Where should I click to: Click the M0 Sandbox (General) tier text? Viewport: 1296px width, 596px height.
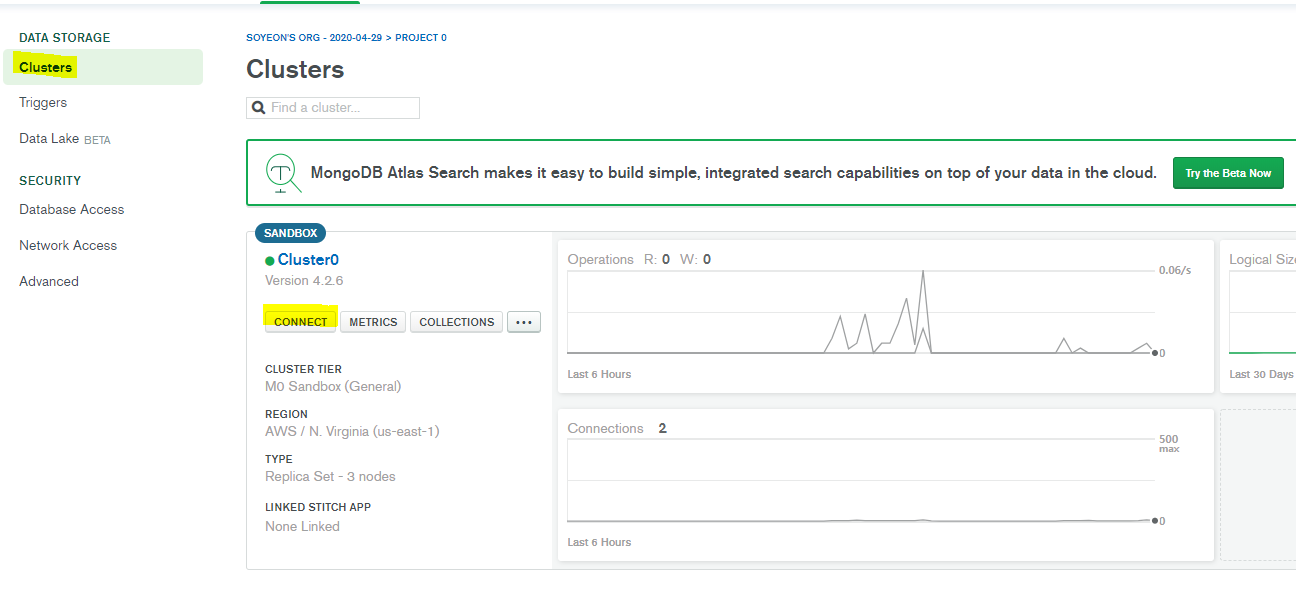[333, 387]
